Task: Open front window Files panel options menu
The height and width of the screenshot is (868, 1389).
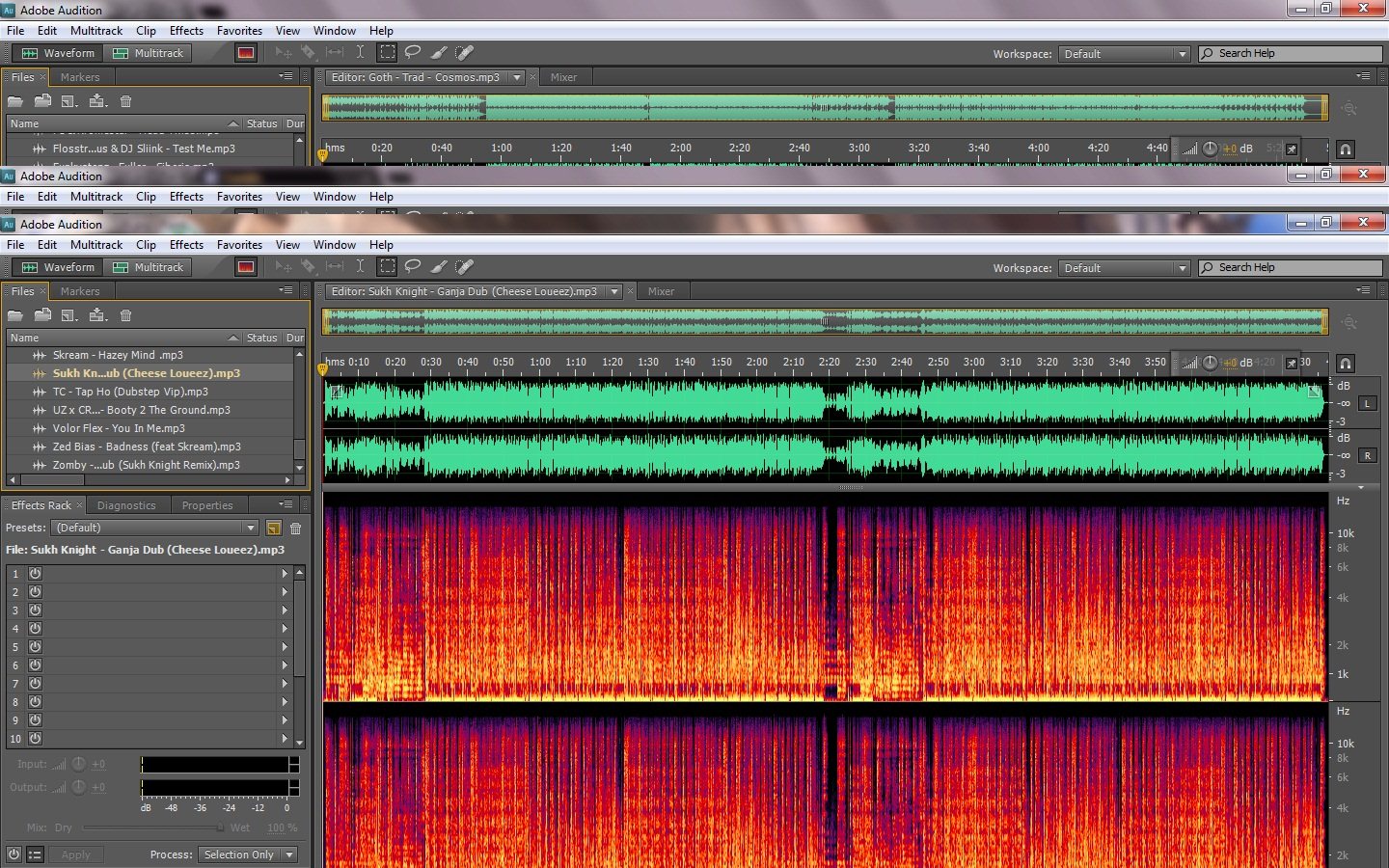Action: coord(286,290)
